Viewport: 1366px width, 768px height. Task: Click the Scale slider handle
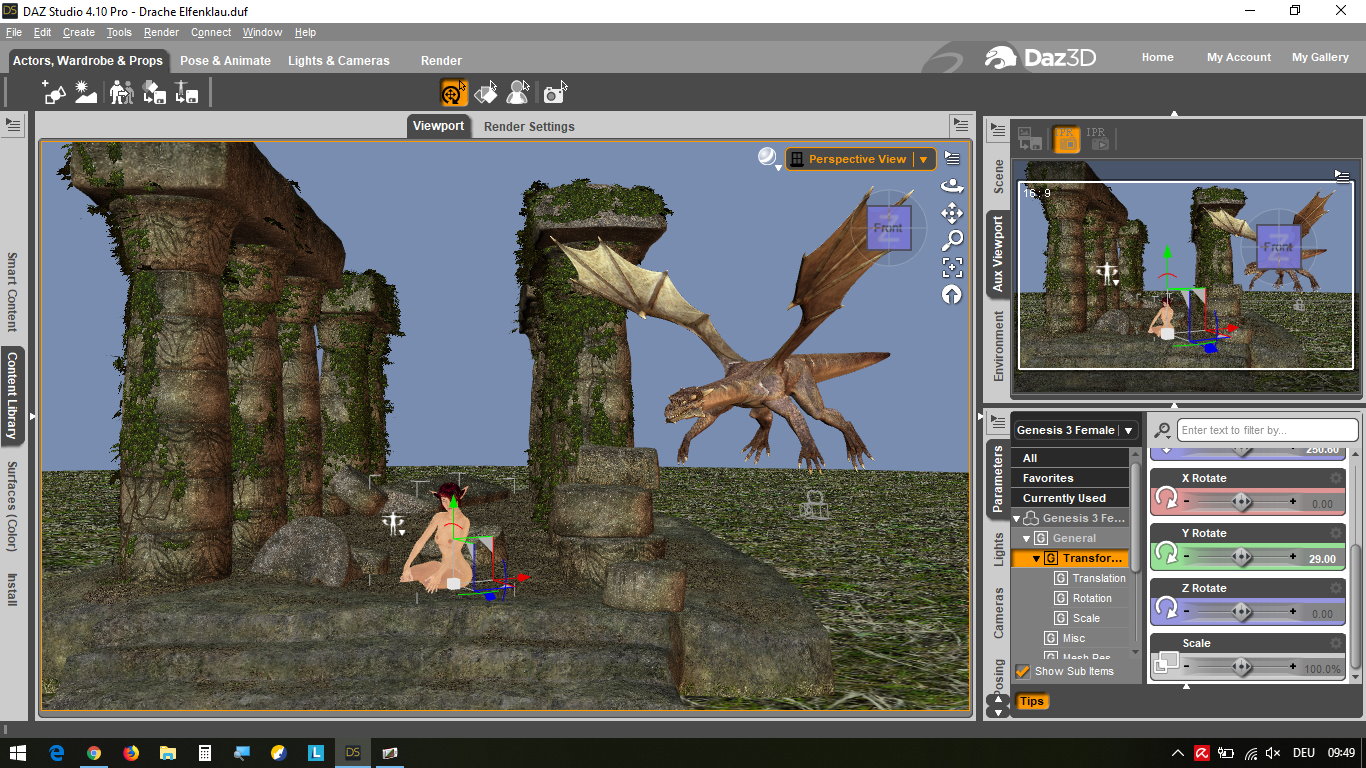[1241, 666]
